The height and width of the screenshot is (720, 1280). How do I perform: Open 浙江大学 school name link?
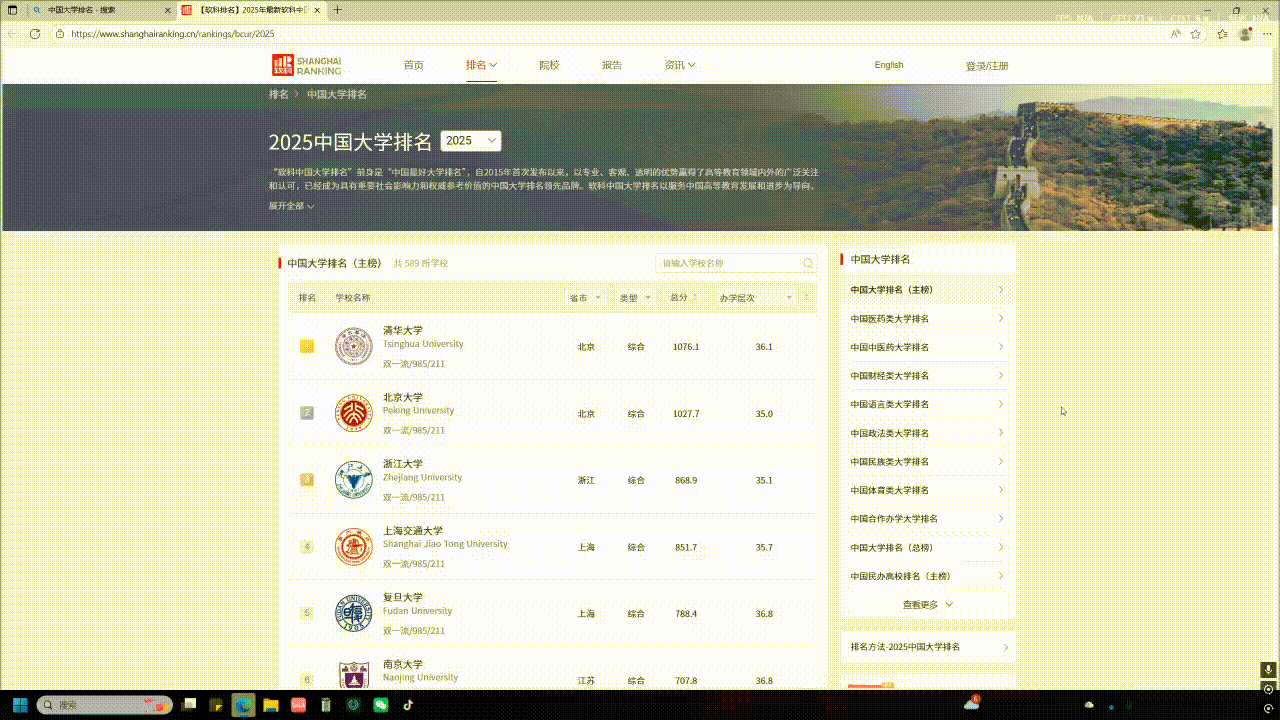403,464
